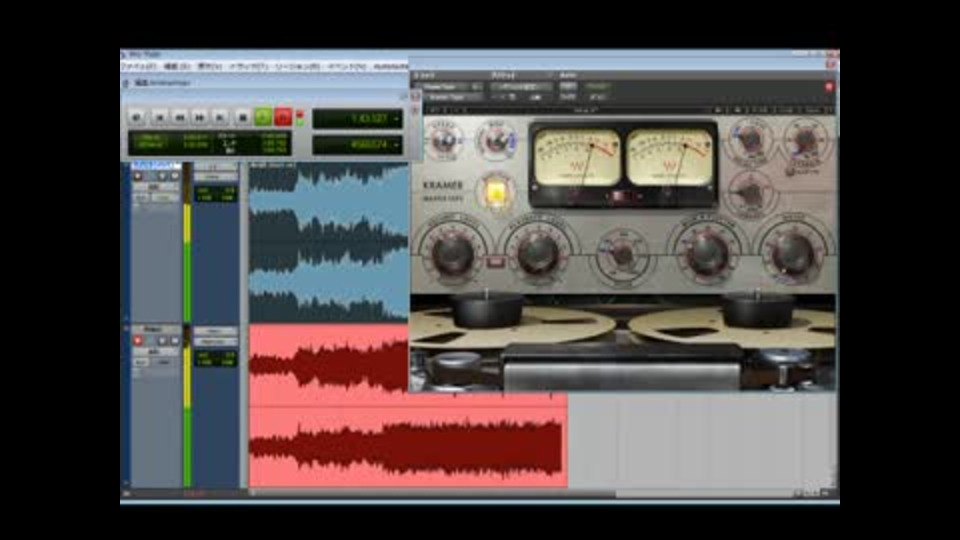Click the red target button in plugin header
The width and height of the screenshot is (960, 540).
click(x=829, y=87)
